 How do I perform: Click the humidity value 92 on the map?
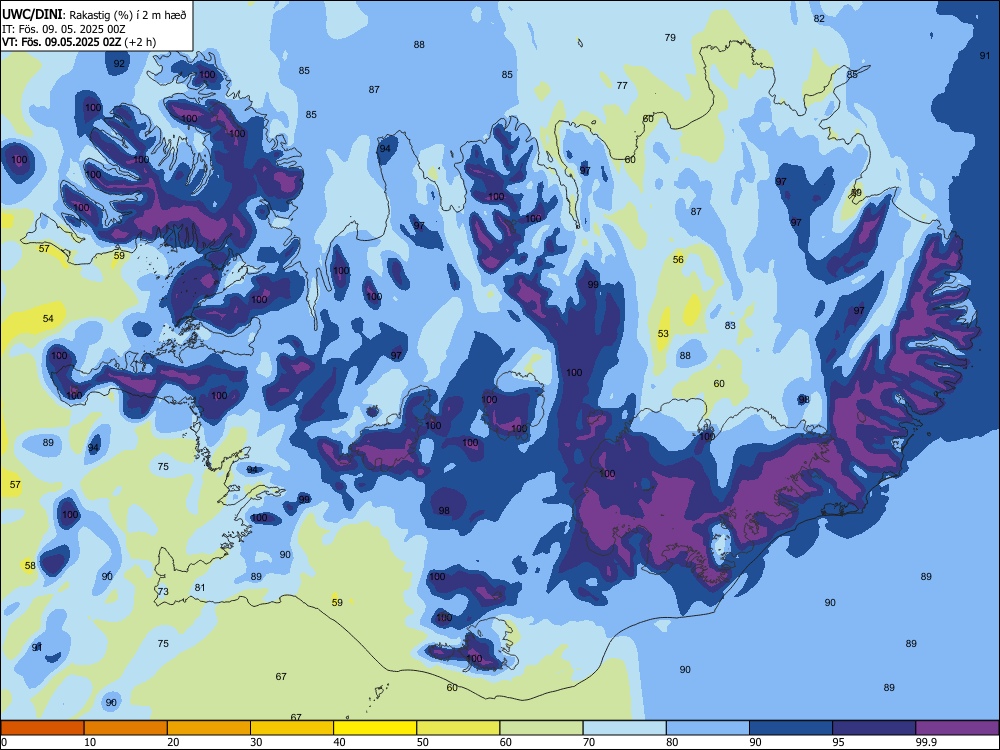(x=119, y=63)
